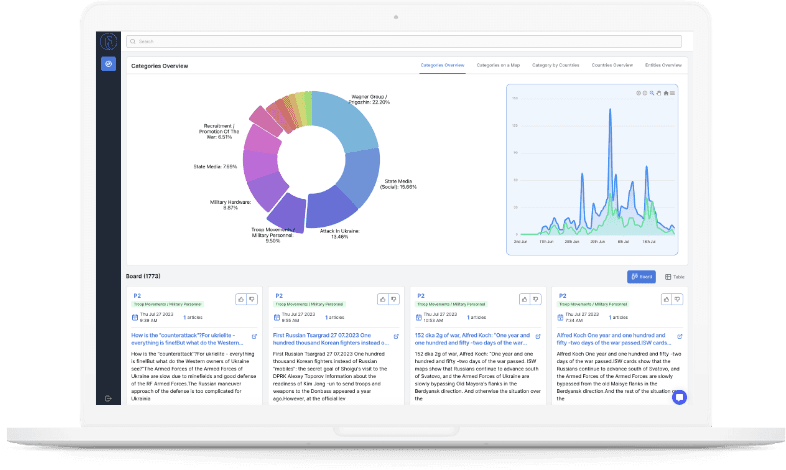Image resolution: width=786 pixels, height=470 pixels.
Task: Thumbs up the First Russian Tsargrad card
Action: click(x=382, y=299)
